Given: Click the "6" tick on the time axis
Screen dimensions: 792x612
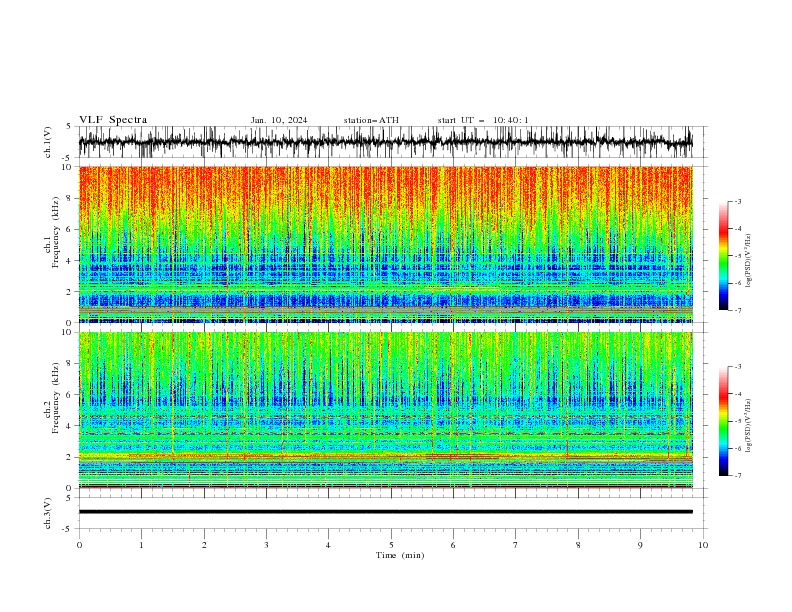Looking at the screenshot, I should coord(453,545).
